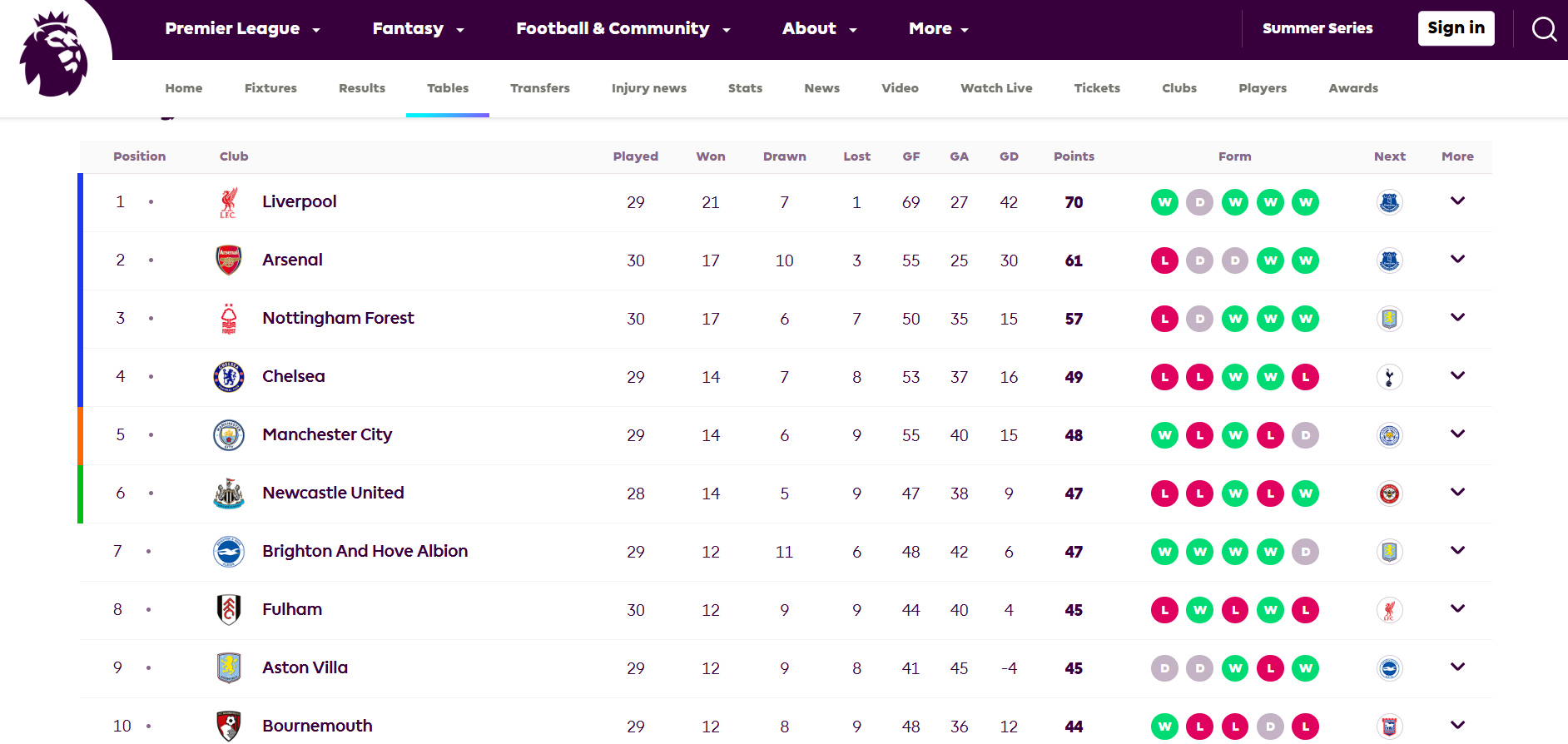Open the Awards tab
This screenshot has width=1568, height=744.
click(1353, 88)
